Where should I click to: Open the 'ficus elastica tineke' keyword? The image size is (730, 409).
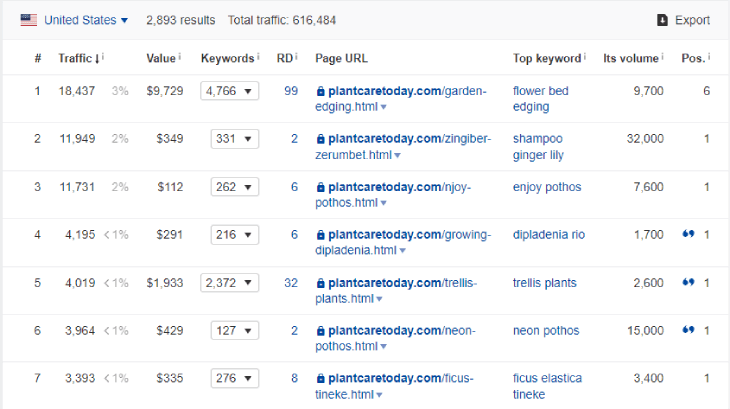click(548, 386)
